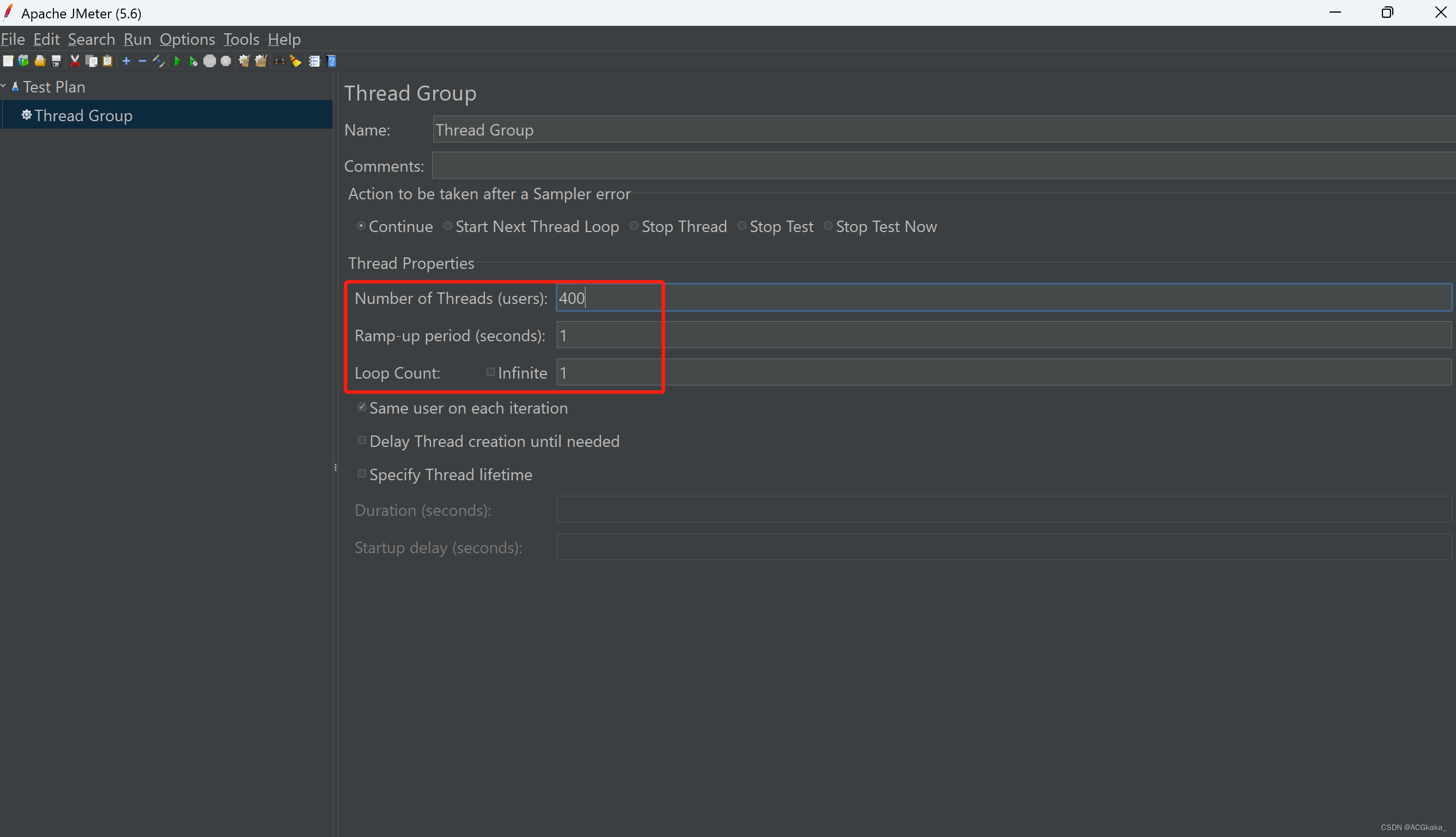Open Search with the binoculars icon
1456x837 pixels.
coord(280,61)
